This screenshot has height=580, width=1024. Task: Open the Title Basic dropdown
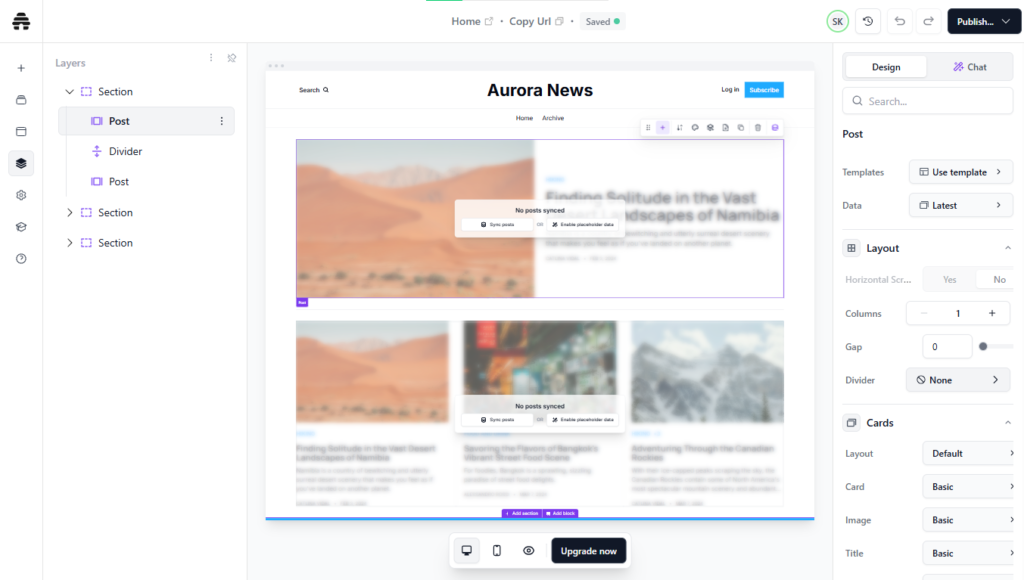(968, 553)
